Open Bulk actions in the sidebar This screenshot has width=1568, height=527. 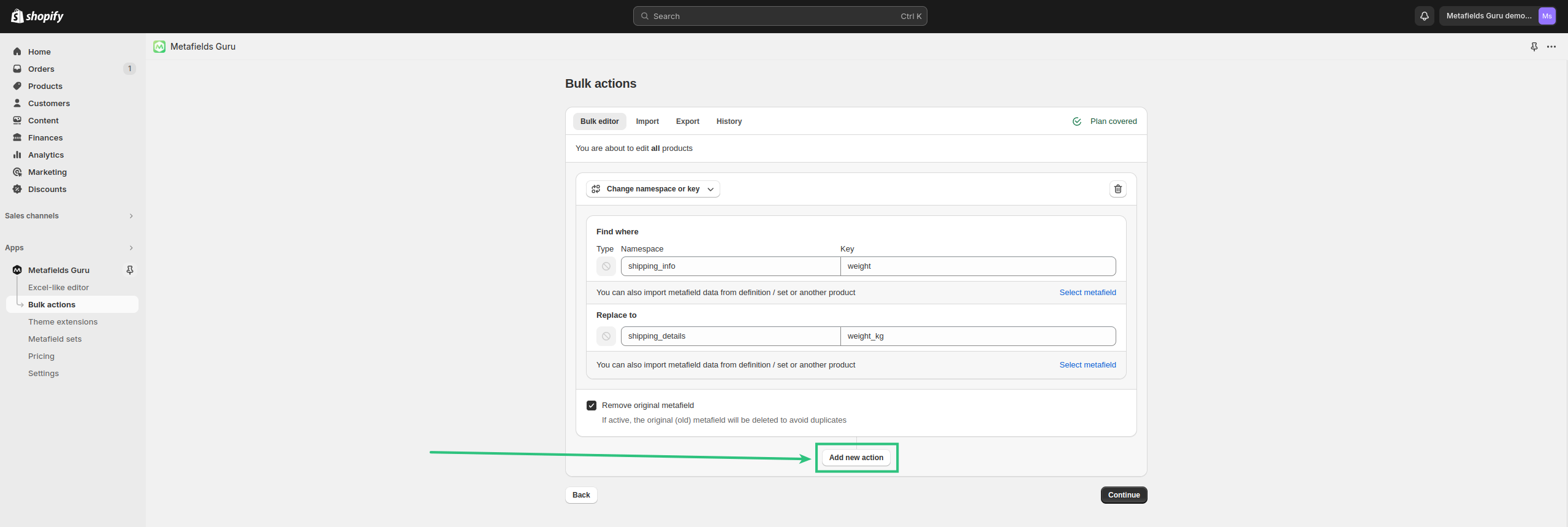point(72,304)
